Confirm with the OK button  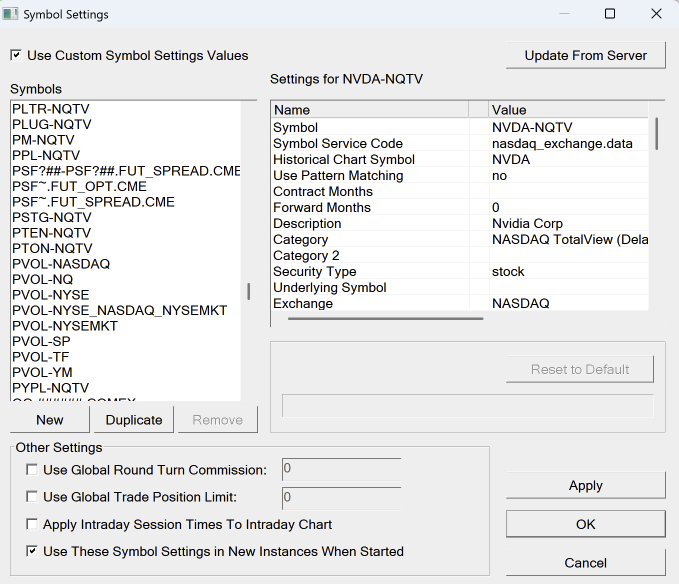(x=585, y=524)
